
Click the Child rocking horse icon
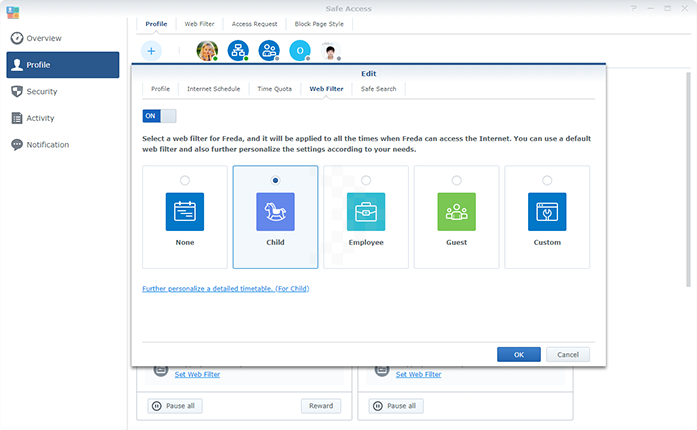[x=275, y=212]
